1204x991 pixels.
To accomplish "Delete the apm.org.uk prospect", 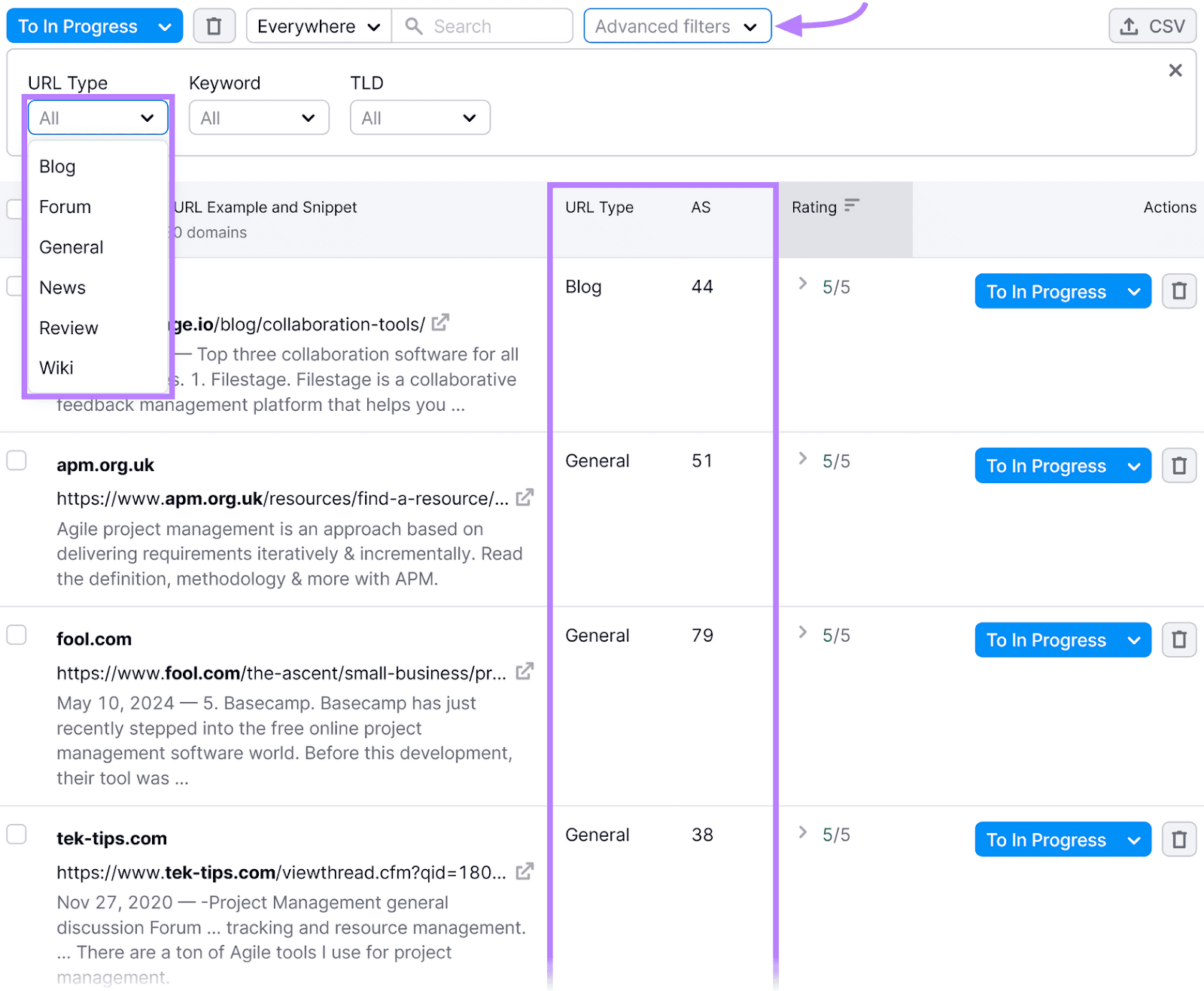I will coord(1179,466).
